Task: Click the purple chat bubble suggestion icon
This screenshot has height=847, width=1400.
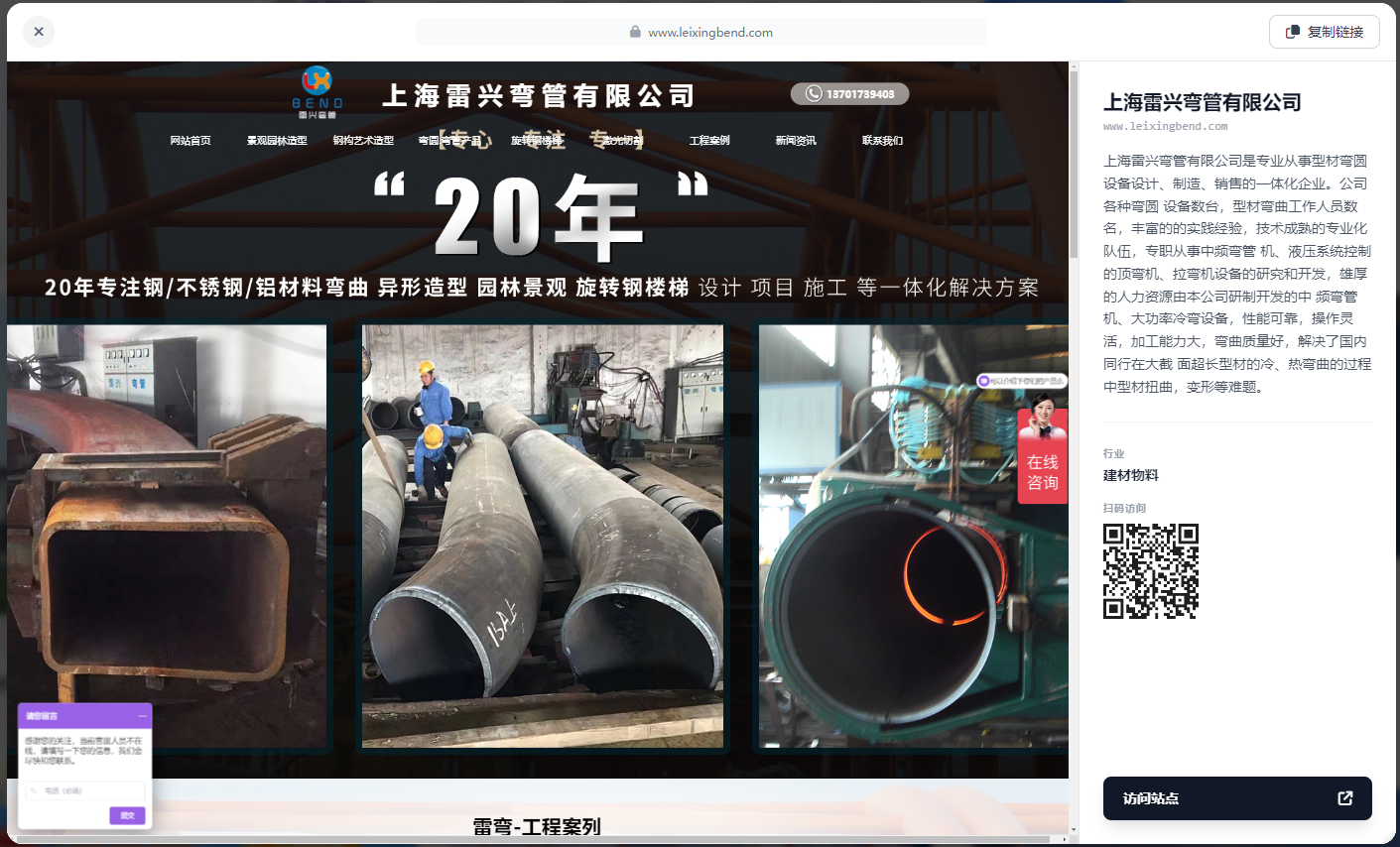Action: point(983,381)
